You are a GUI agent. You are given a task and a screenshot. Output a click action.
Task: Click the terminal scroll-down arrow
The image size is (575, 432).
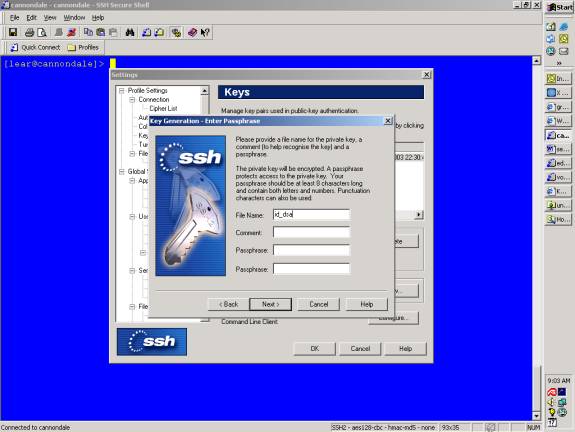(536, 416)
